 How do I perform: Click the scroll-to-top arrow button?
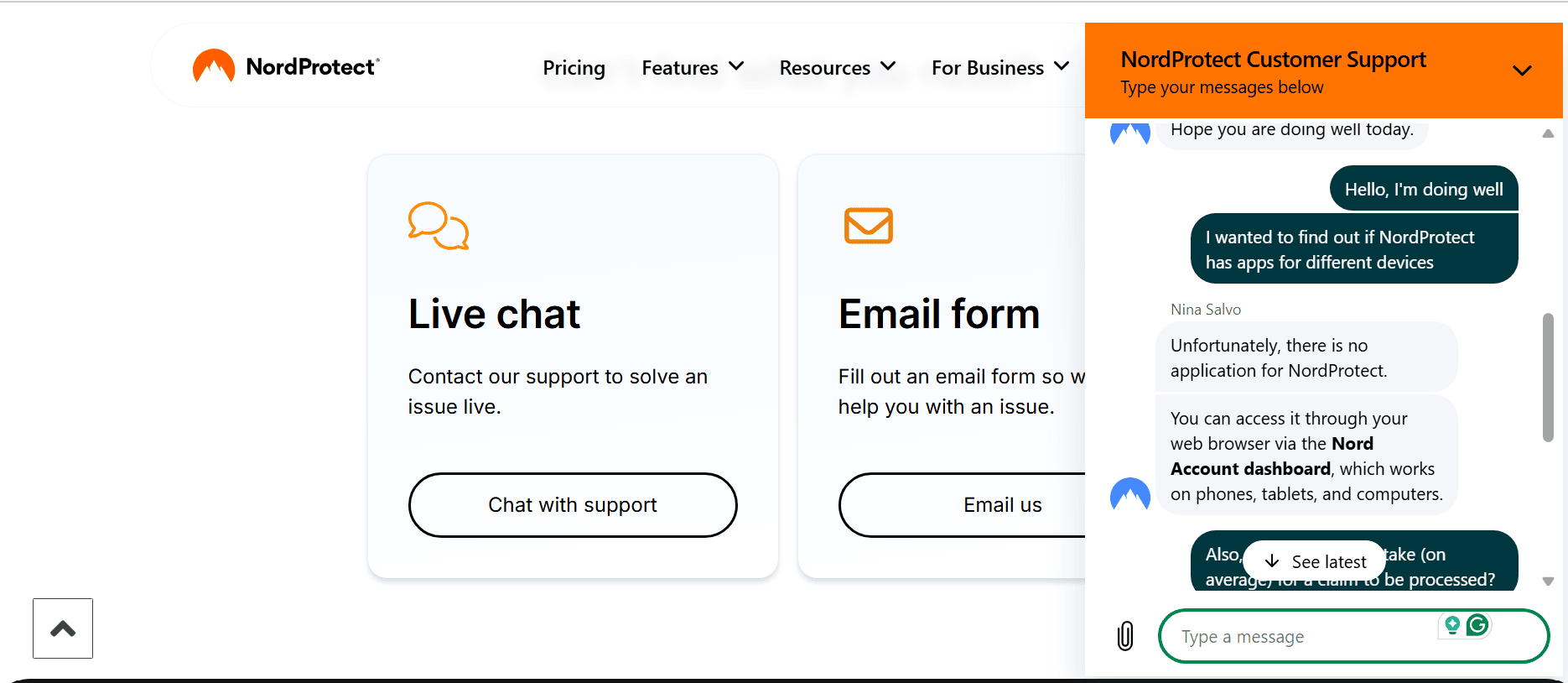tap(63, 628)
